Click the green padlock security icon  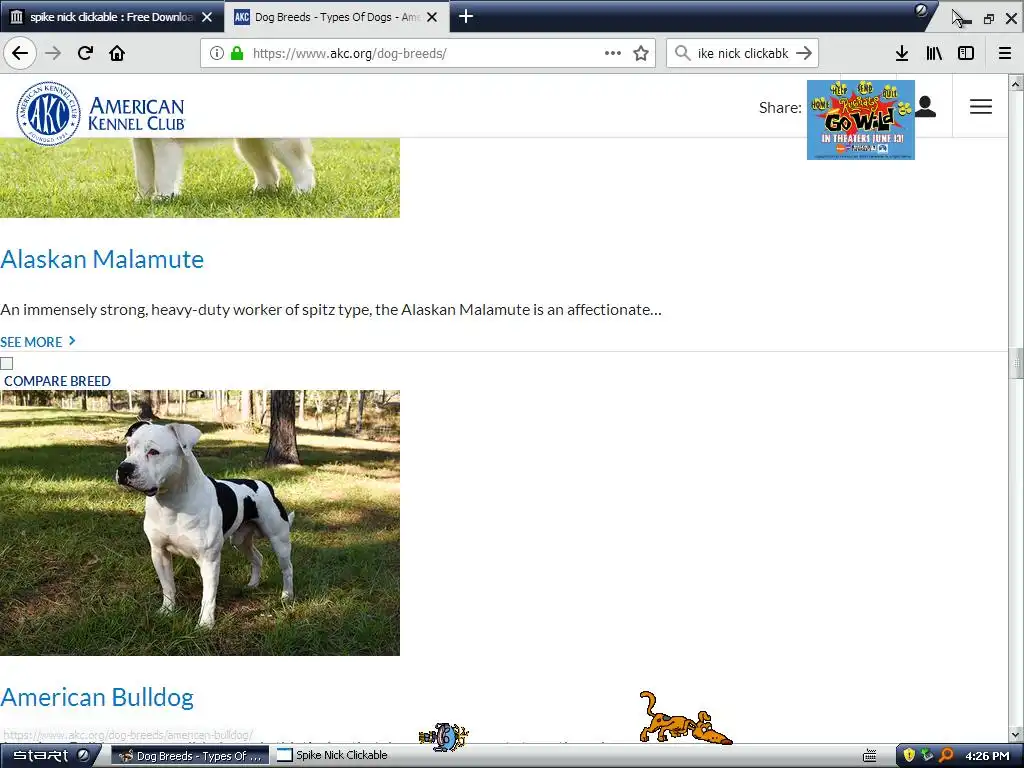coord(237,53)
